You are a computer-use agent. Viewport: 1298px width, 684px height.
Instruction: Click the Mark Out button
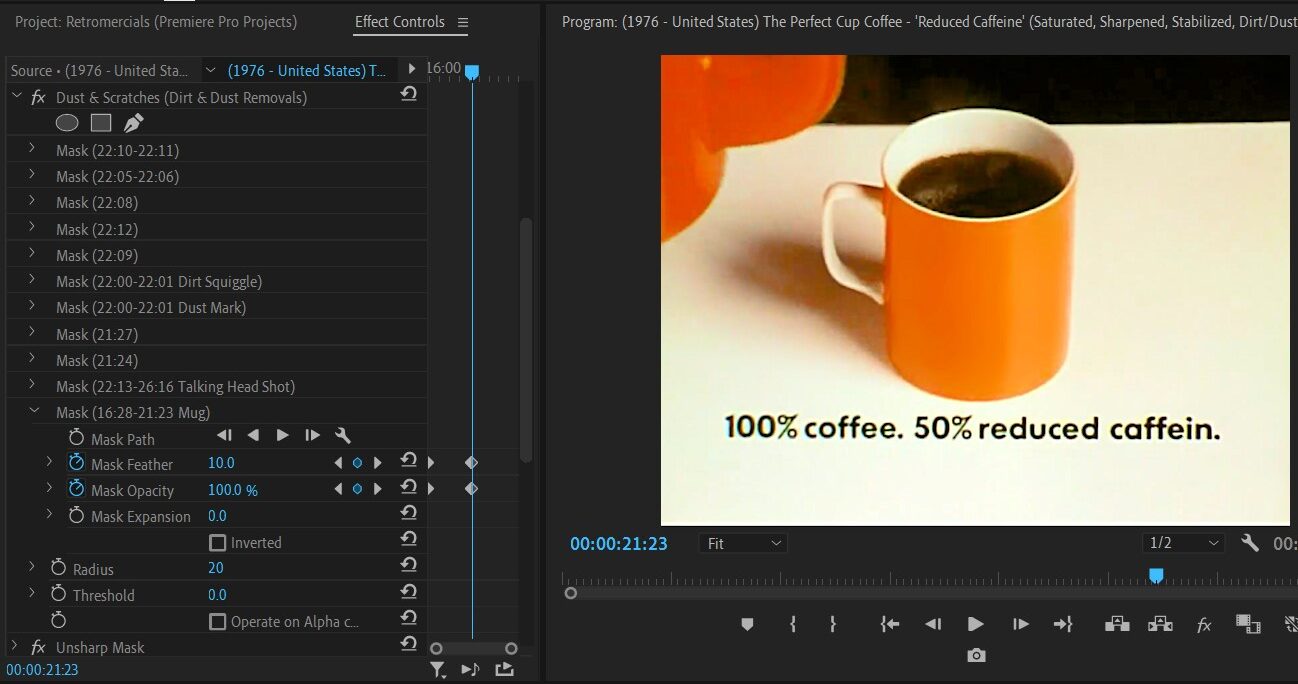(x=832, y=624)
